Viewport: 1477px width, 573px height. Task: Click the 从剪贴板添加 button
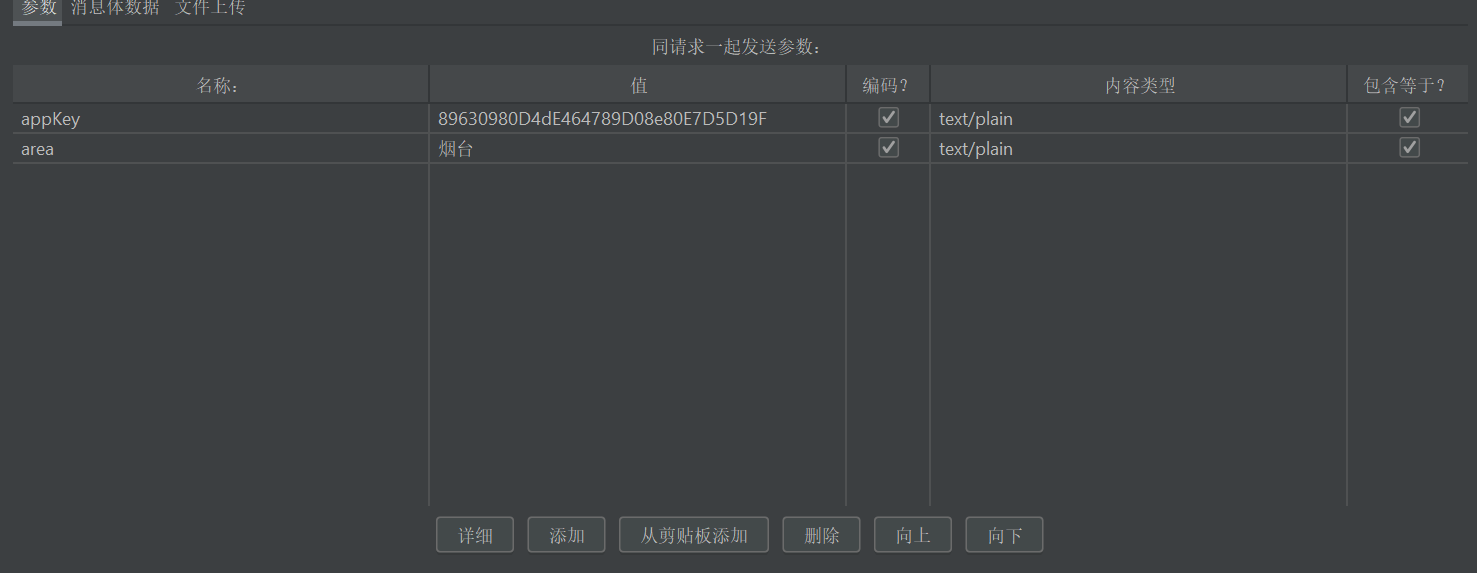(694, 535)
